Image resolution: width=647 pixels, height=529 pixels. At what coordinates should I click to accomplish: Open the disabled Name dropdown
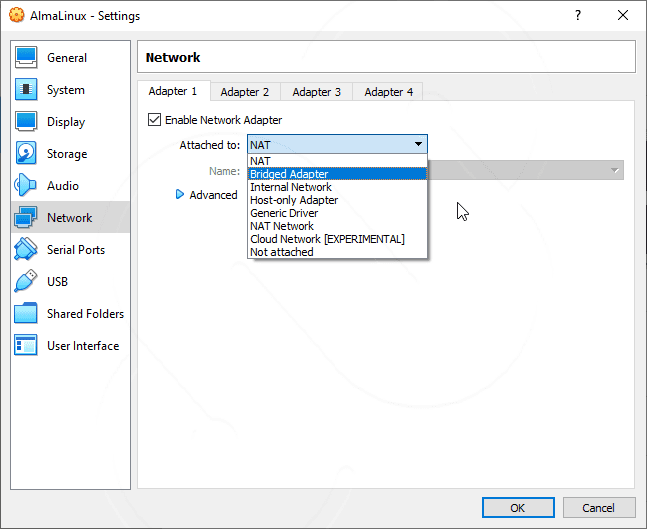pyautogui.click(x=526, y=170)
